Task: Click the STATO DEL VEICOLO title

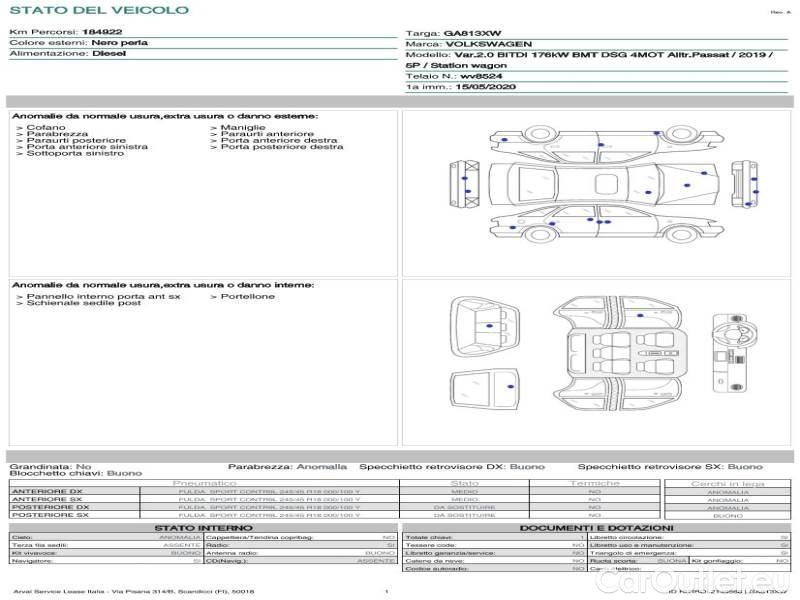Action: tap(99, 10)
